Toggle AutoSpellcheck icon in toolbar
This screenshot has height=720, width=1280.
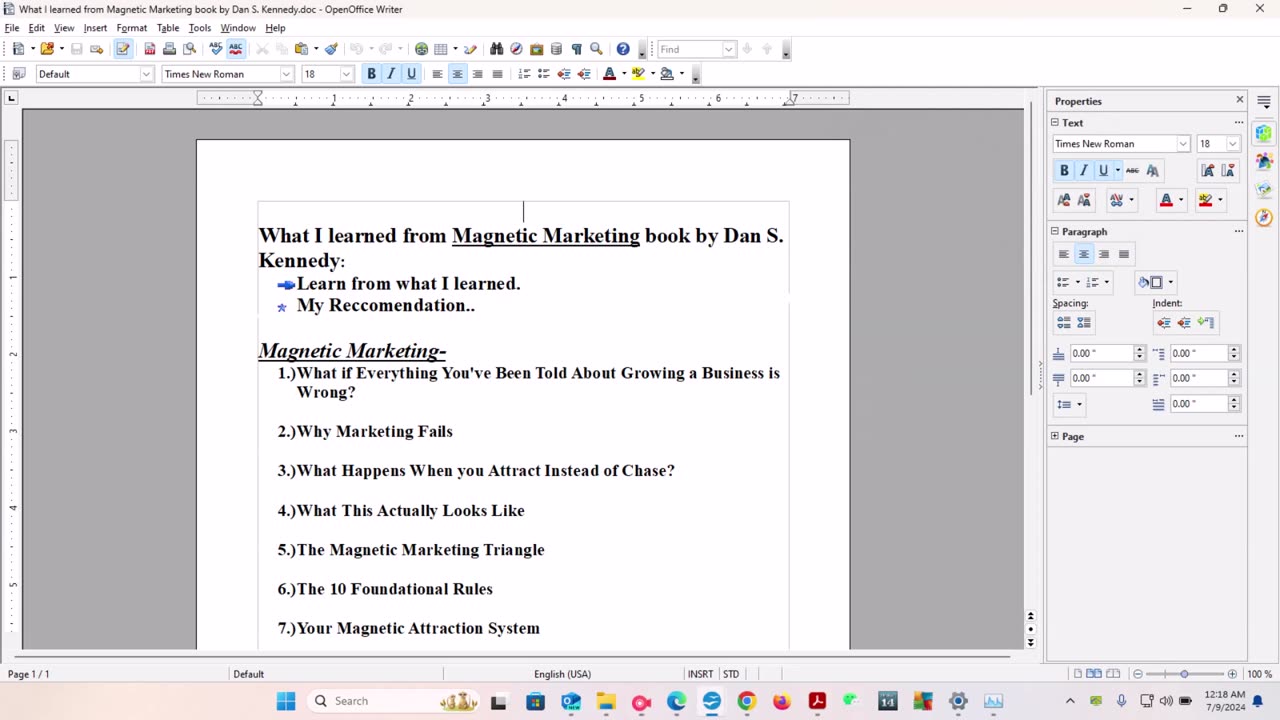pos(236,48)
